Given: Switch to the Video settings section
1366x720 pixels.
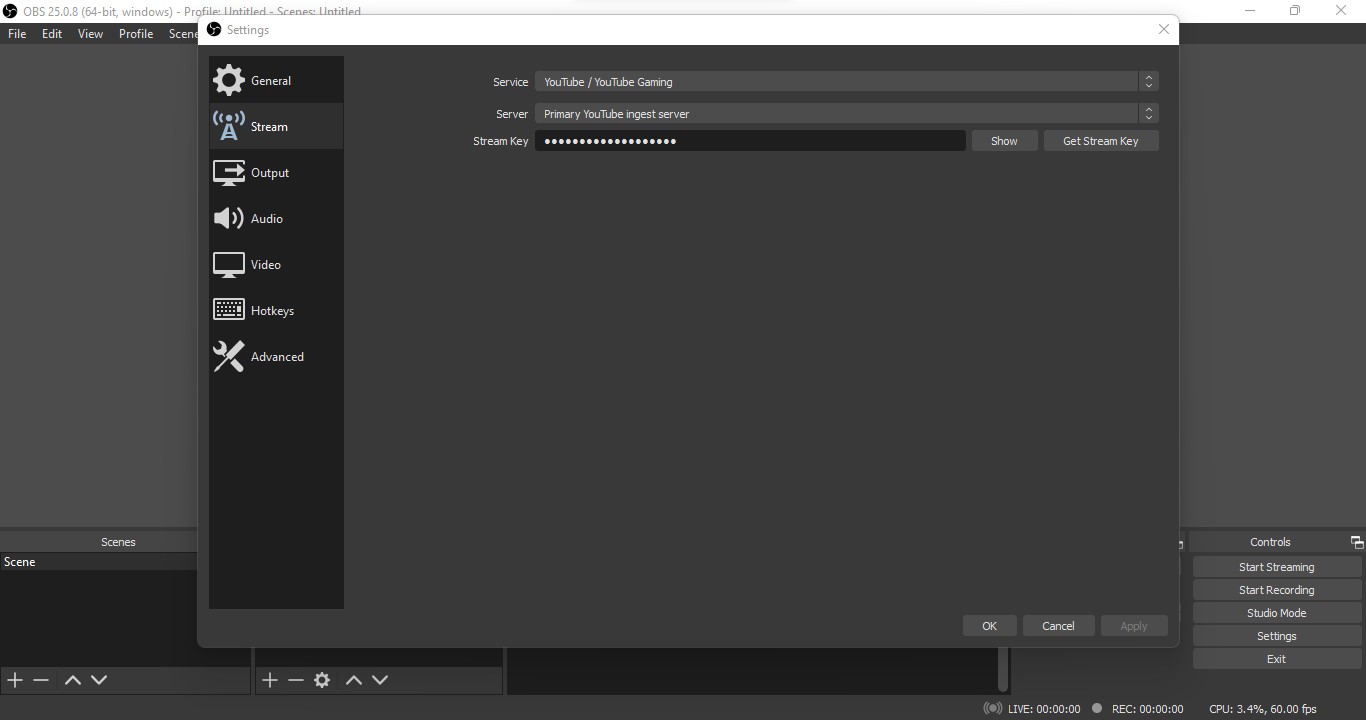Looking at the screenshot, I should click(276, 264).
